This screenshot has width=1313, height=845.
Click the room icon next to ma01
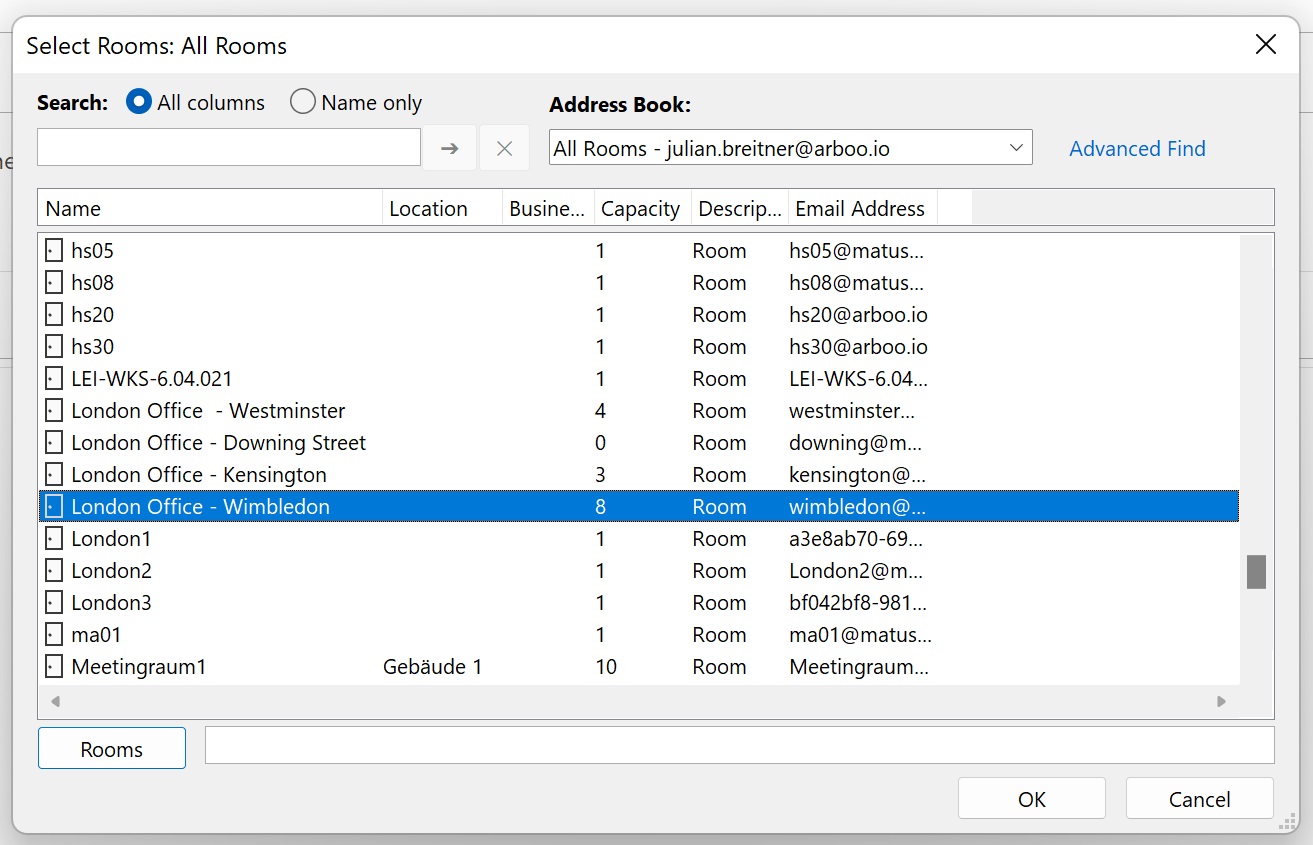(53, 634)
